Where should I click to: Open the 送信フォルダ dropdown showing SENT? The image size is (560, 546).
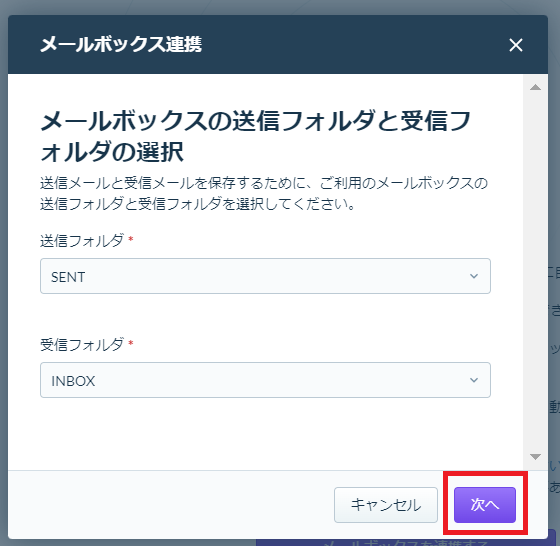(x=265, y=276)
